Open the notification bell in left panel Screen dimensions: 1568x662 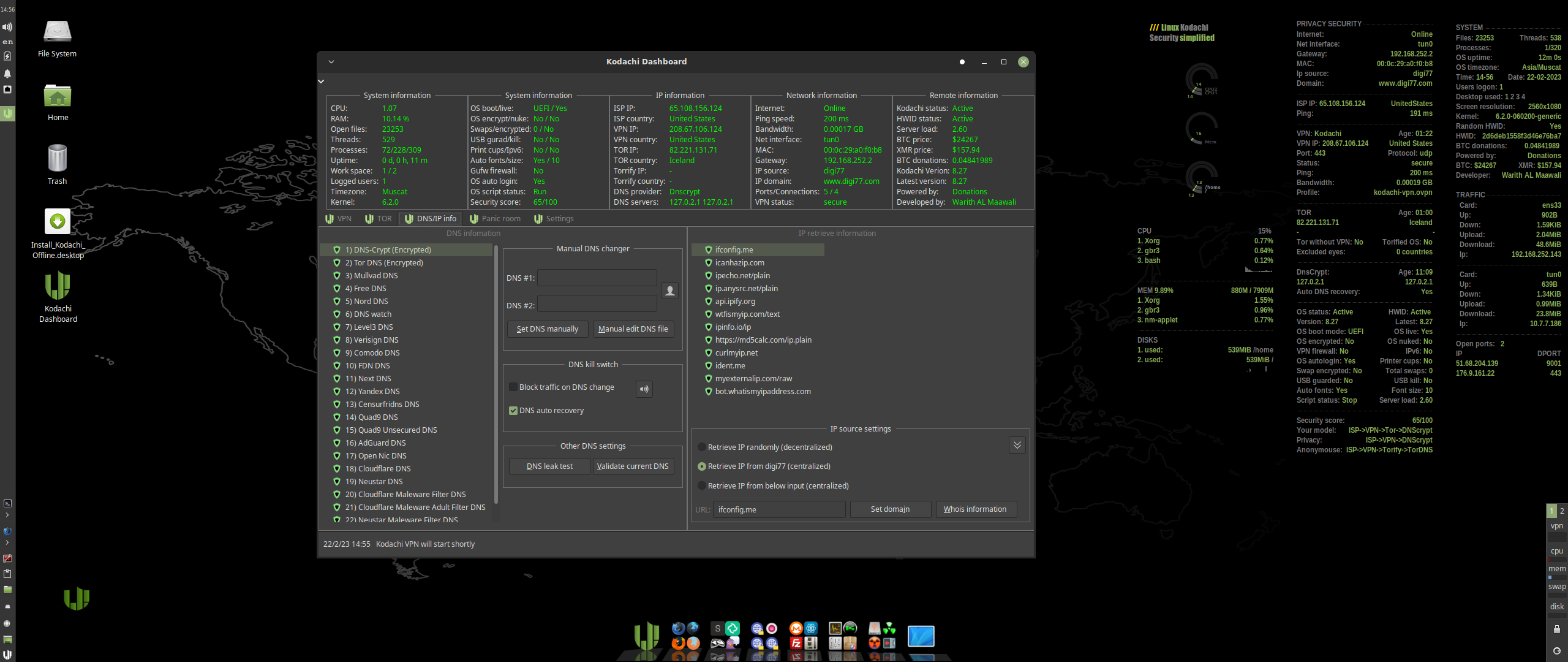(x=7, y=74)
